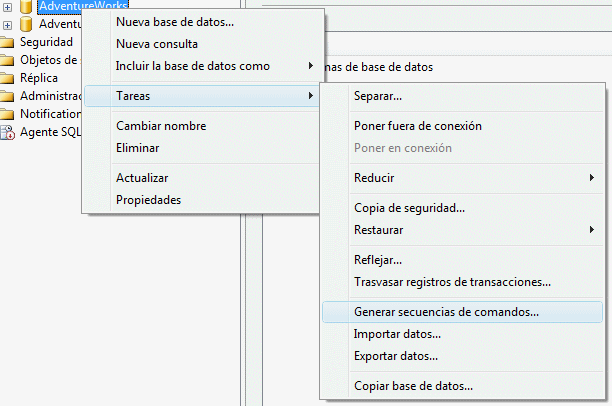Screen dimensions: 612x406
Task: Select Restaurar in Tareas submenu
Action: click(x=463, y=230)
